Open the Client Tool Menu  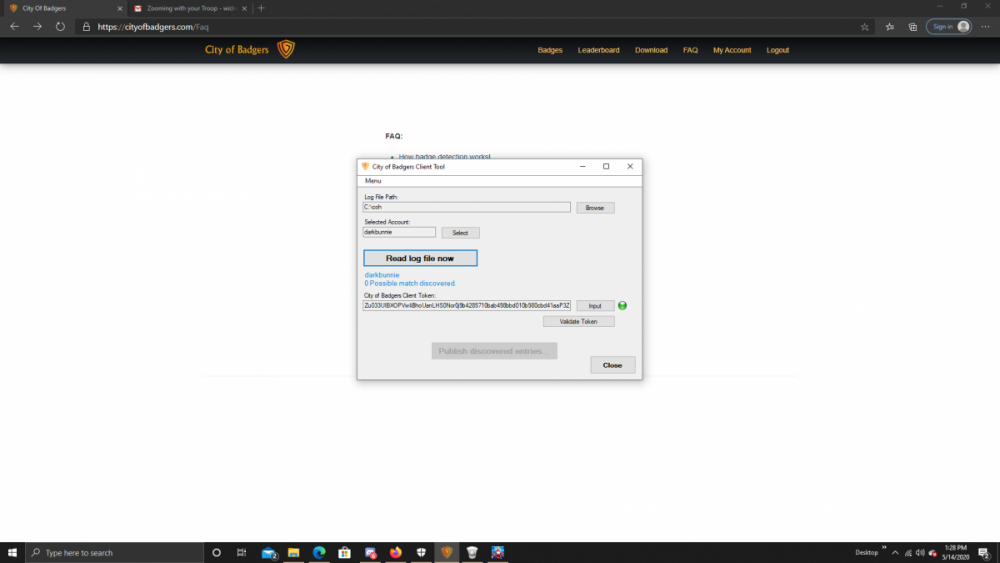coord(373,181)
